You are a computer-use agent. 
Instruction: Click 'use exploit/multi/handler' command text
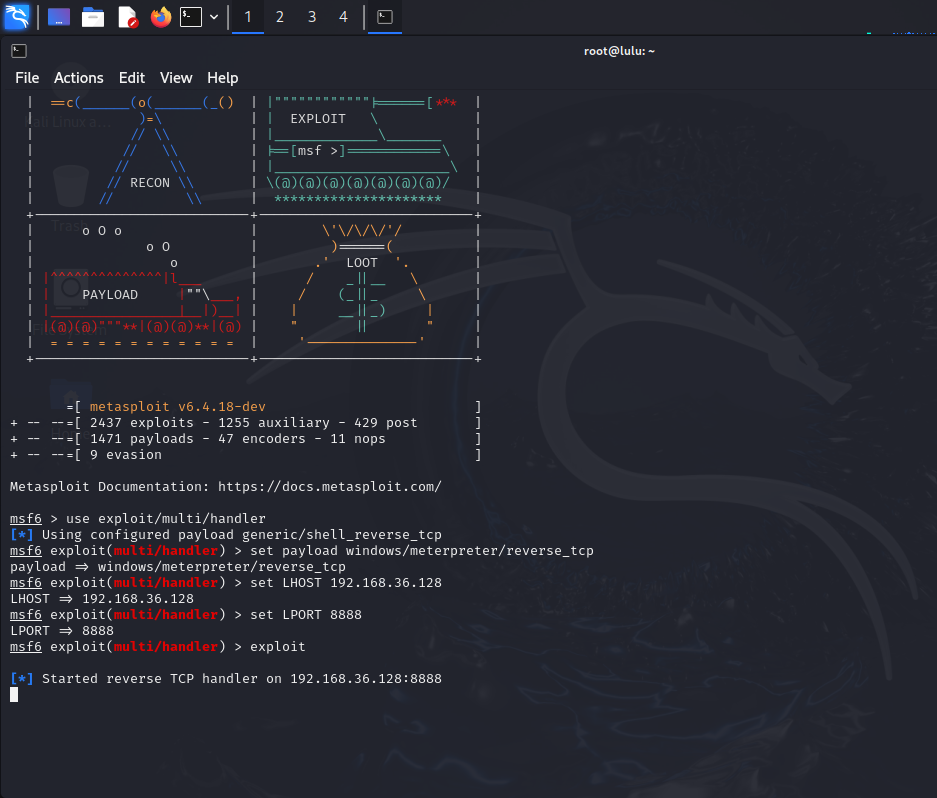[x=166, y=518]
